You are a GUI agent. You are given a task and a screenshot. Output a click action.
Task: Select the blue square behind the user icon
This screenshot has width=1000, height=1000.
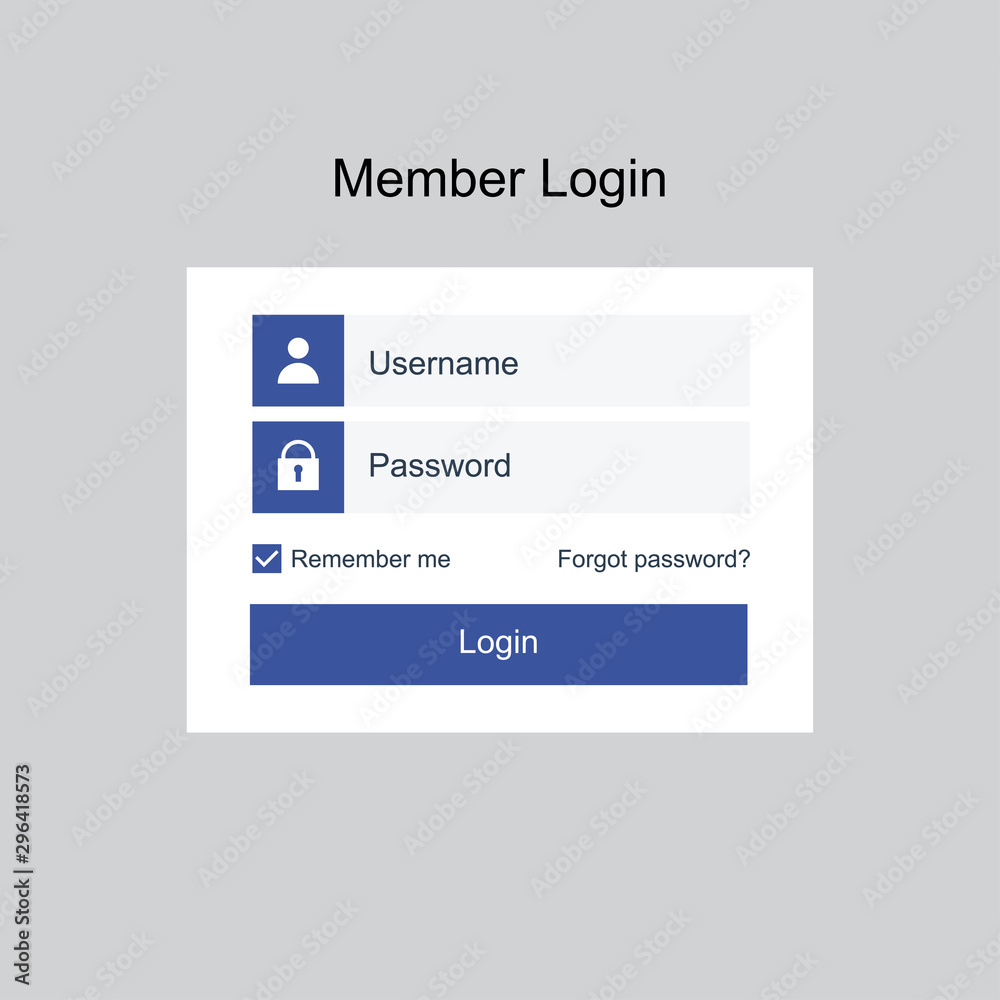click(298, 360)
